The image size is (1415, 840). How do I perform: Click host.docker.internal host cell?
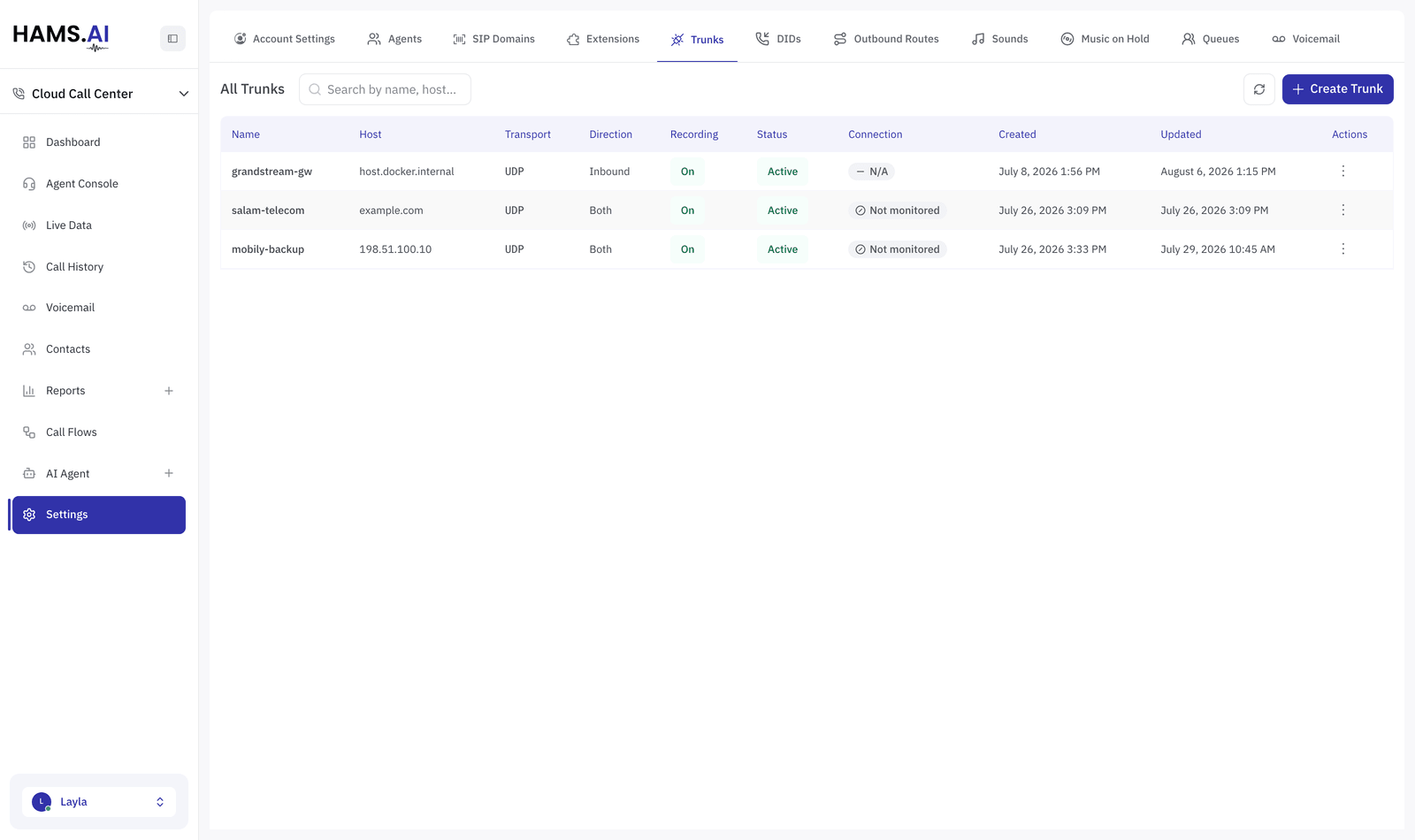407,172
